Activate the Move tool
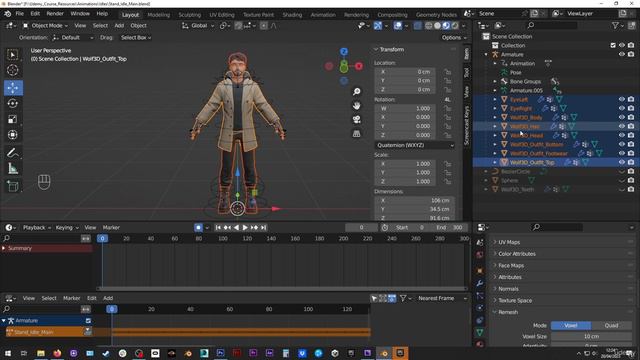This screenshot has height=360, width=640. 13,87
